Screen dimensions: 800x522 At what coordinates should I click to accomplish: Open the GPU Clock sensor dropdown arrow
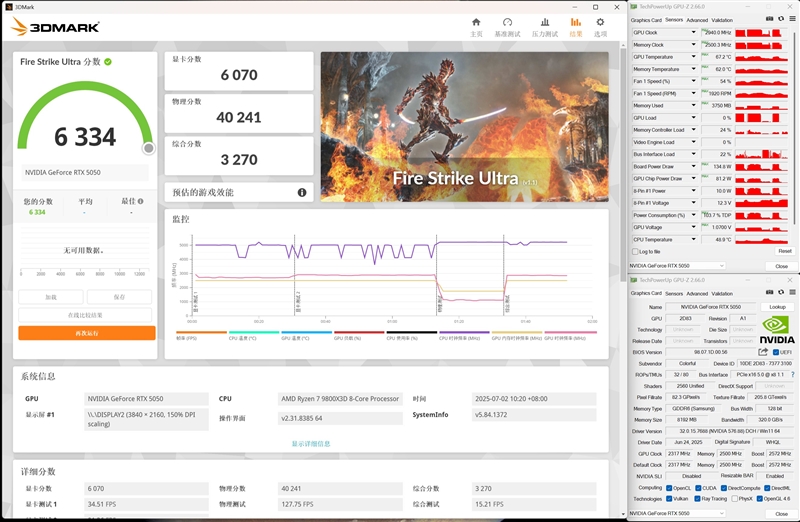pos(693,32)
